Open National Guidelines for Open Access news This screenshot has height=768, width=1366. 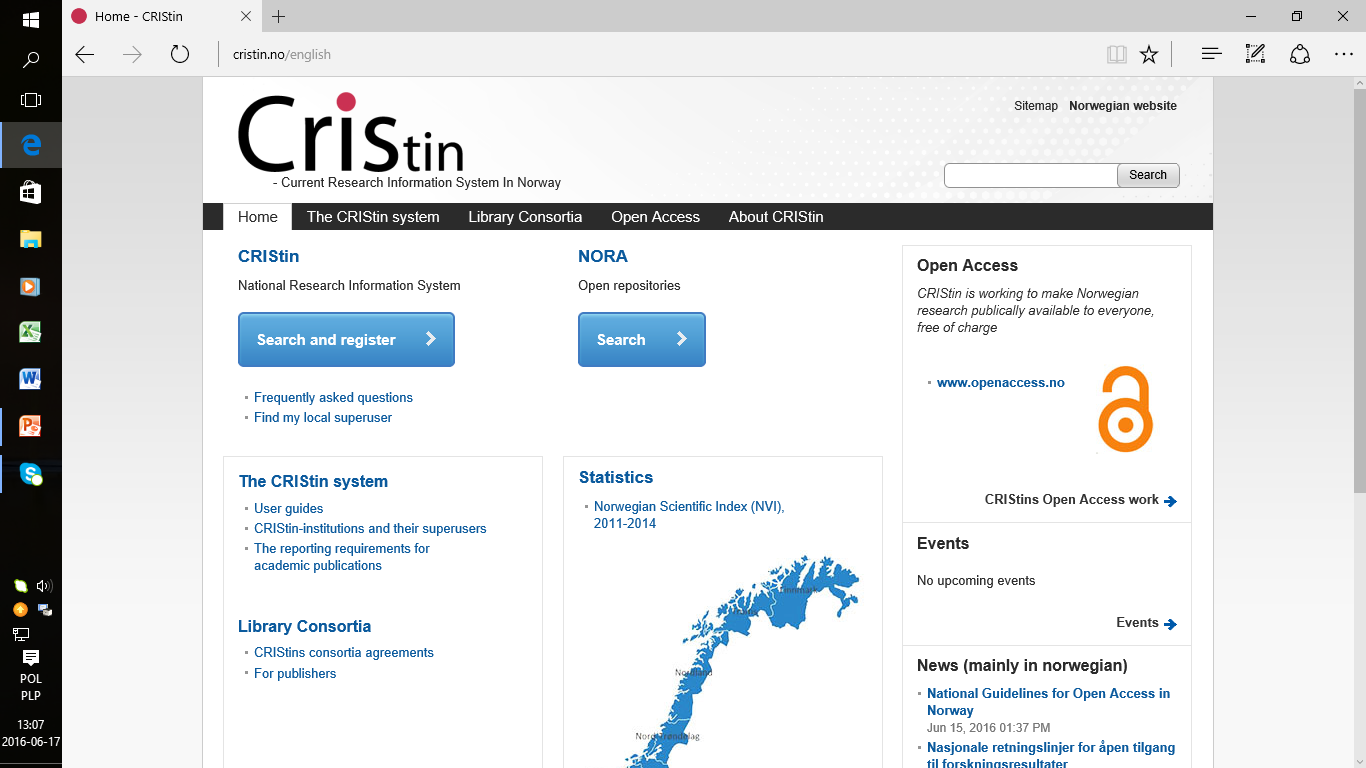(x=1048, y=702)
